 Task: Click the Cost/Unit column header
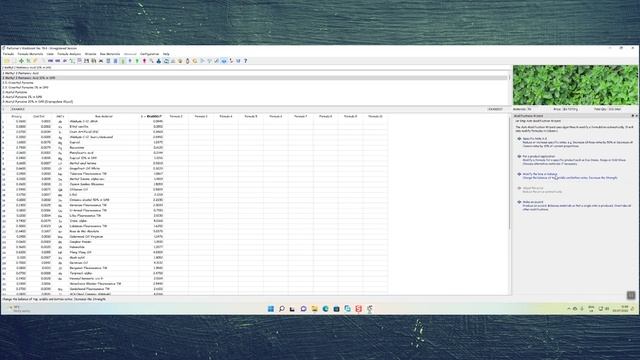click(x=39, y=116)
